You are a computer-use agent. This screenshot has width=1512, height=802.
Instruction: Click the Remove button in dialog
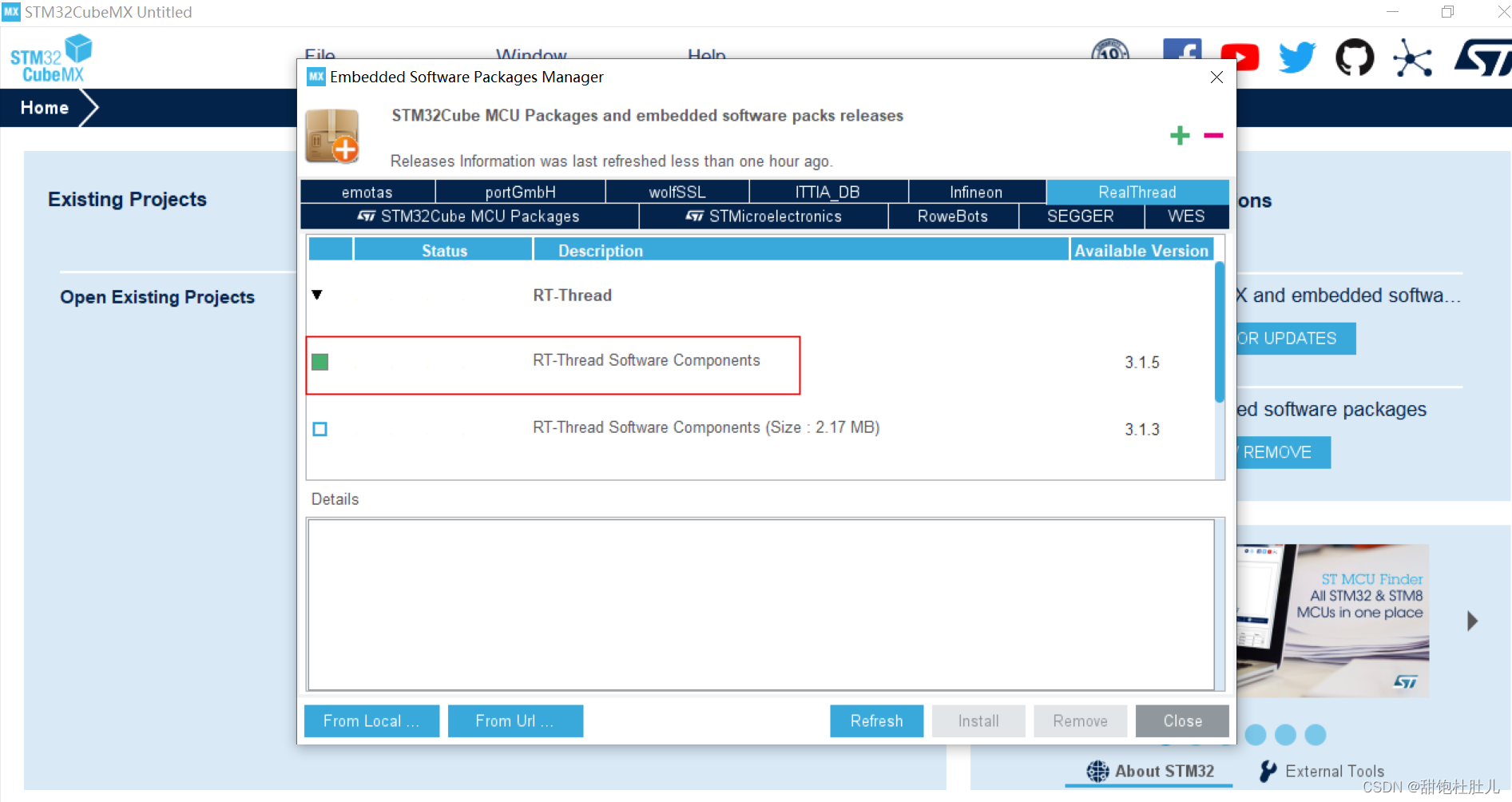pyautogui.click(x=1080, y=721)
